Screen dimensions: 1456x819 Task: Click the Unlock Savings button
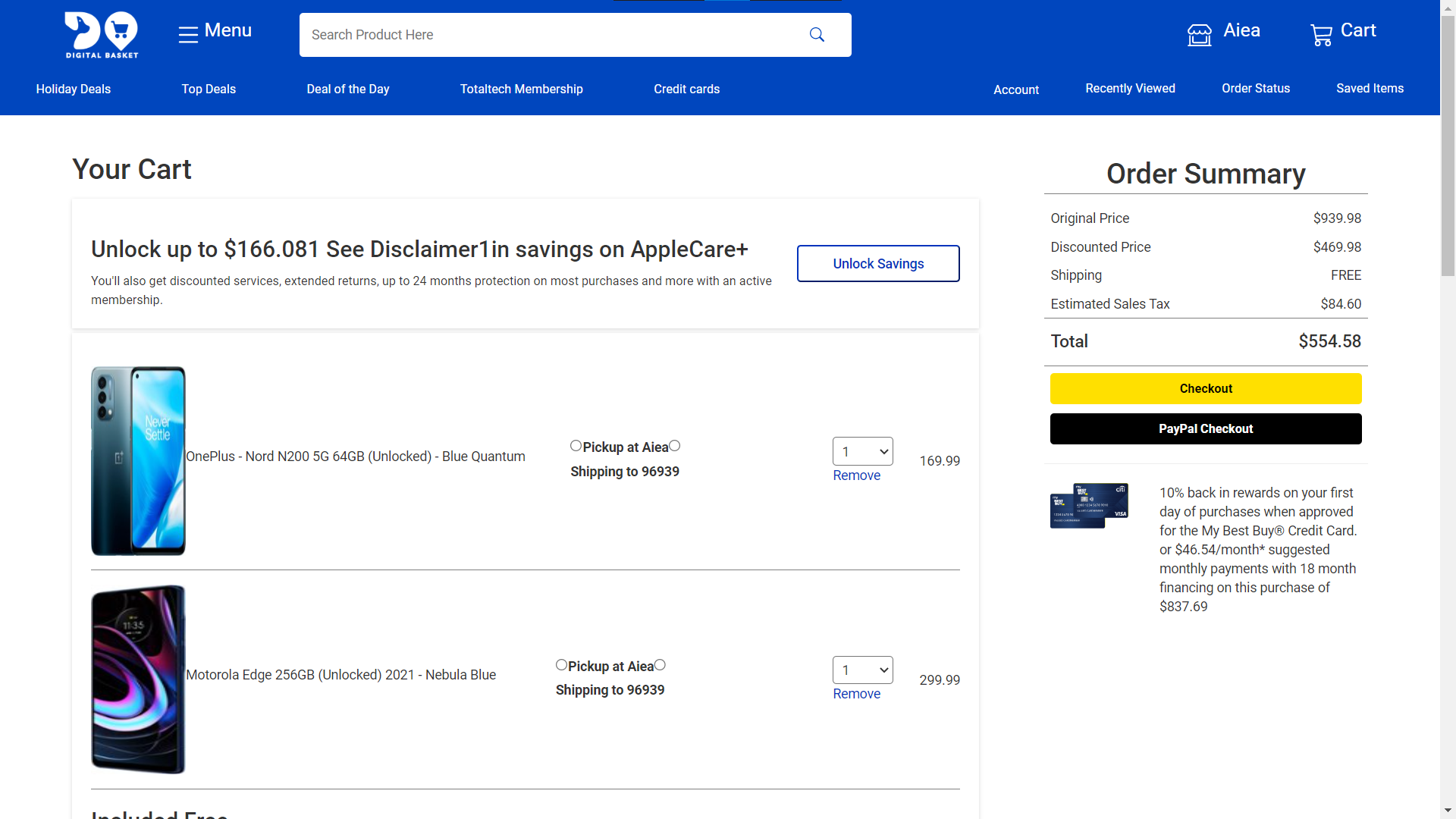[x=878, y=263]
